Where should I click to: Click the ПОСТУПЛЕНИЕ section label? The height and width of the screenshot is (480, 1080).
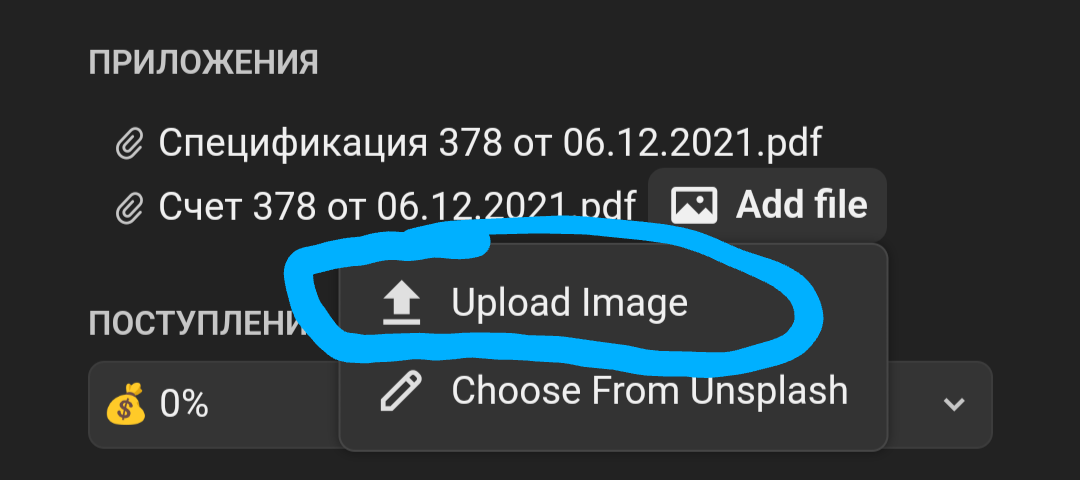point(196,322)
